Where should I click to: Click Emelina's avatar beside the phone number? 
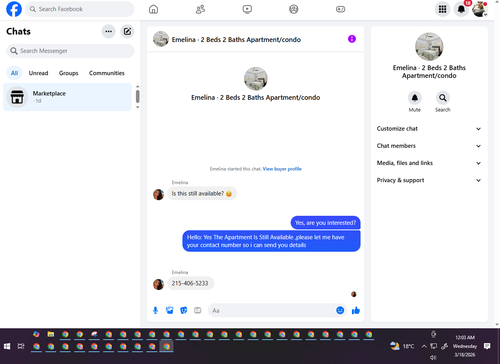click(x=158, y=284)
